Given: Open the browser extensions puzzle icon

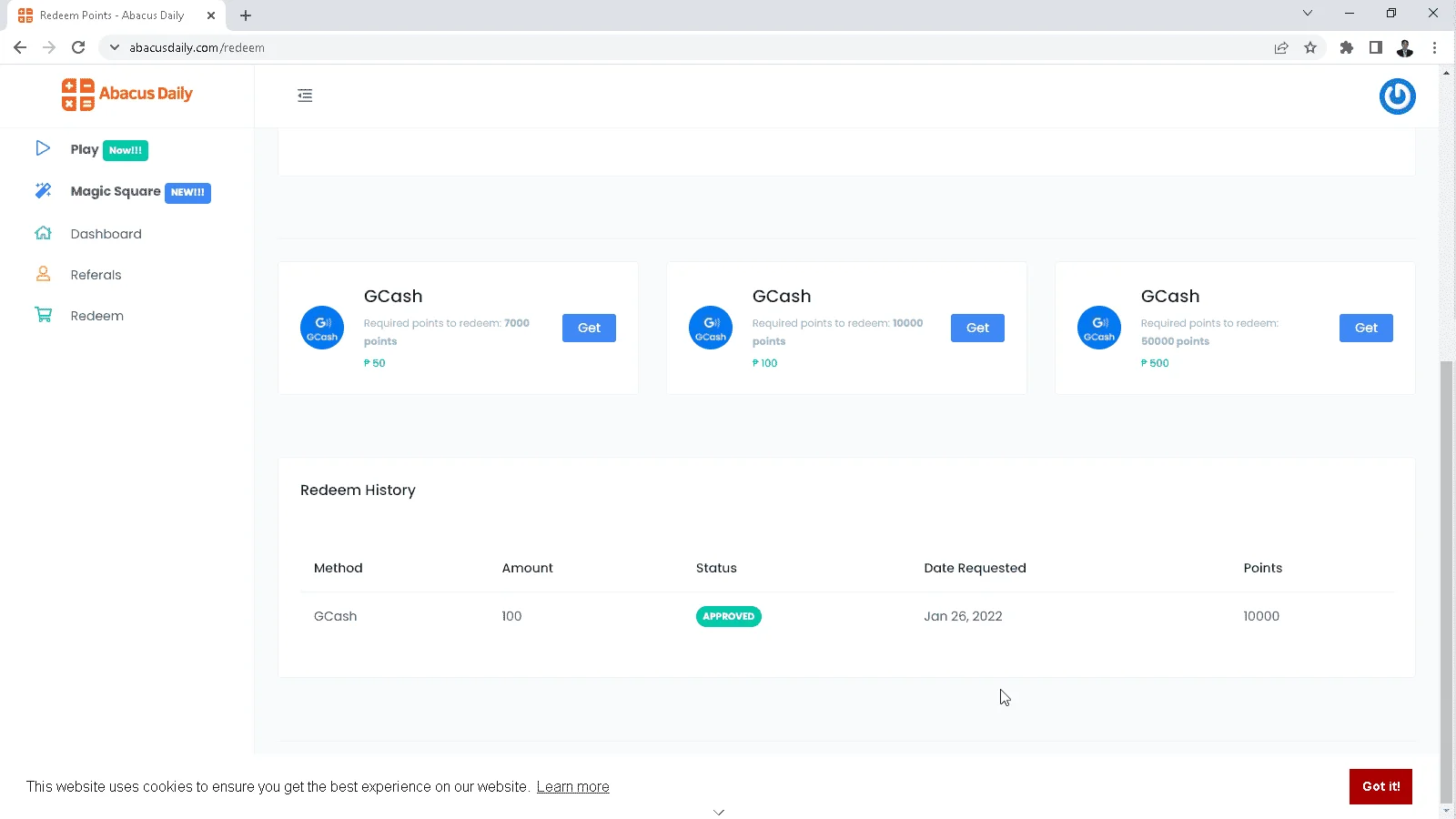Looking at the screenshot, I should pos(1347,47).
